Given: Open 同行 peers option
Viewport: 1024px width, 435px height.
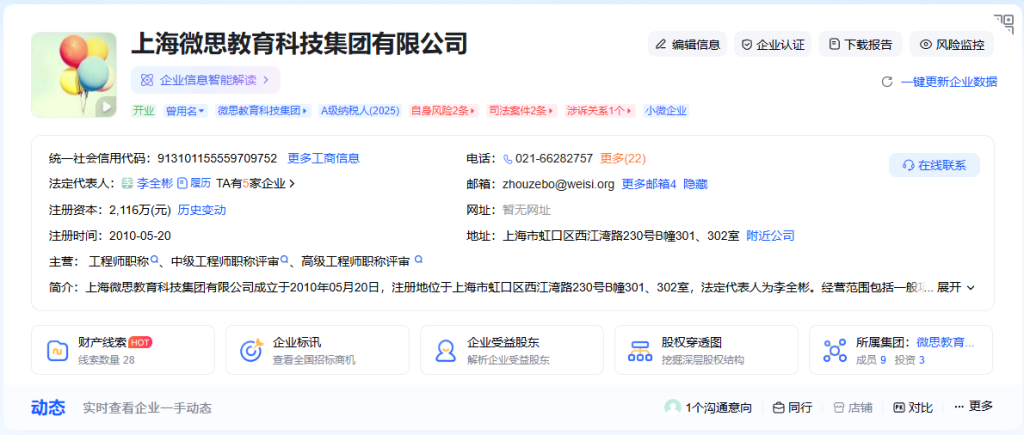Looking at the screenshot, I should click(793, 408).
